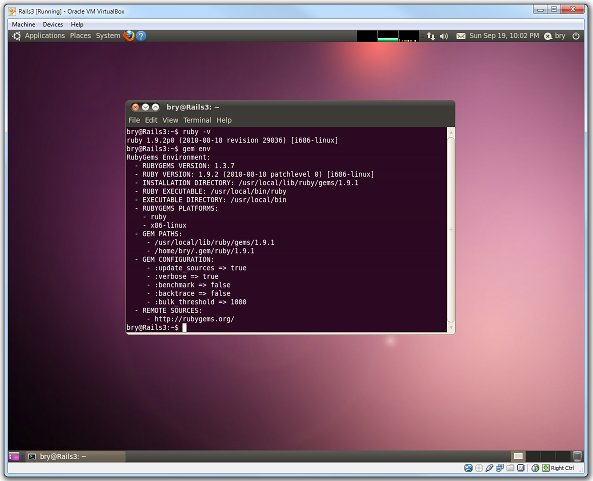Click the terminal scrollbar up arrow
The width and height of the screenshot is (593, 481).
click(x=451, y=132)
